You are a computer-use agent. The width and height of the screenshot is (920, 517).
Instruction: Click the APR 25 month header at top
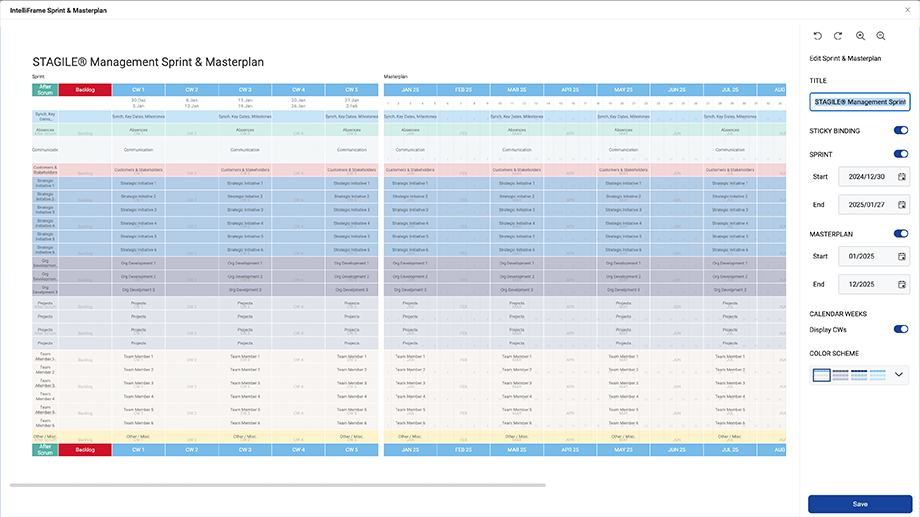pyautogui.click(x=570, y=90)
